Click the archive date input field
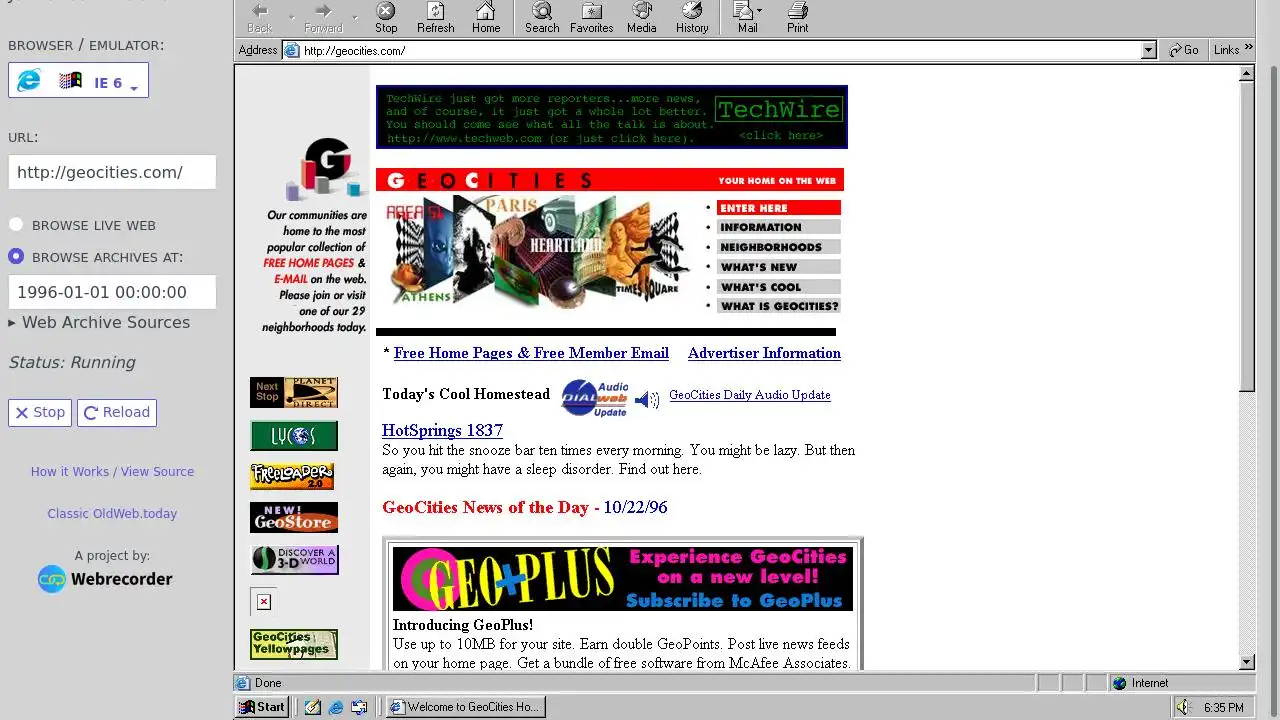The image size is (1280, 720). [112, 292]
